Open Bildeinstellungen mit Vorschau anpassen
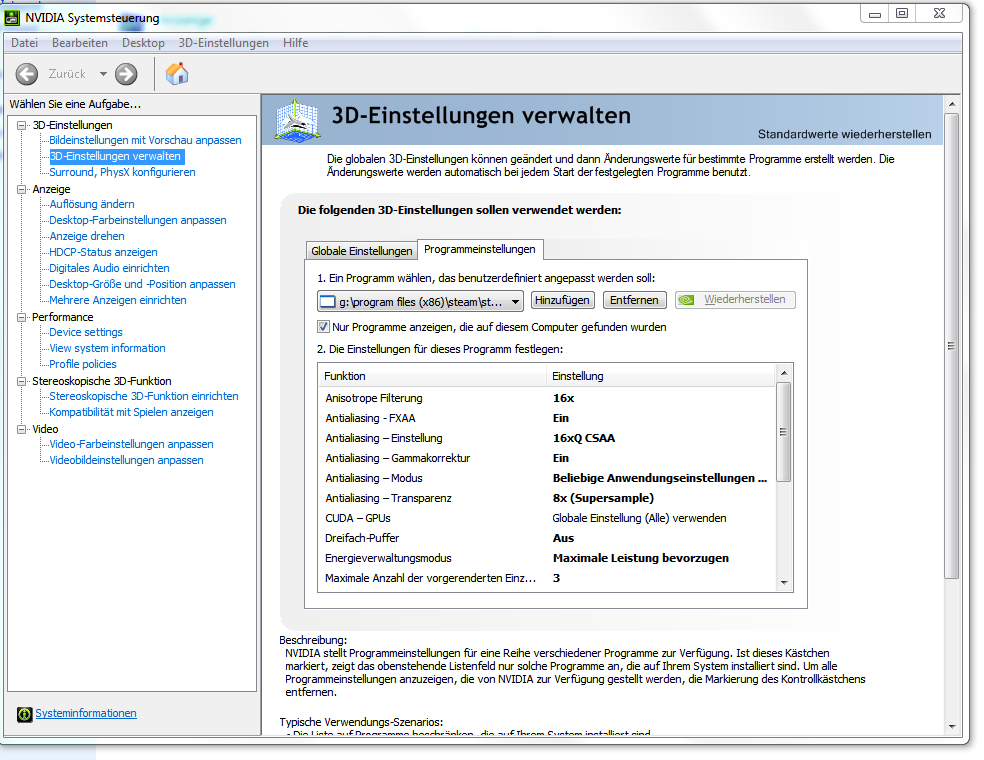 (146, 140)
